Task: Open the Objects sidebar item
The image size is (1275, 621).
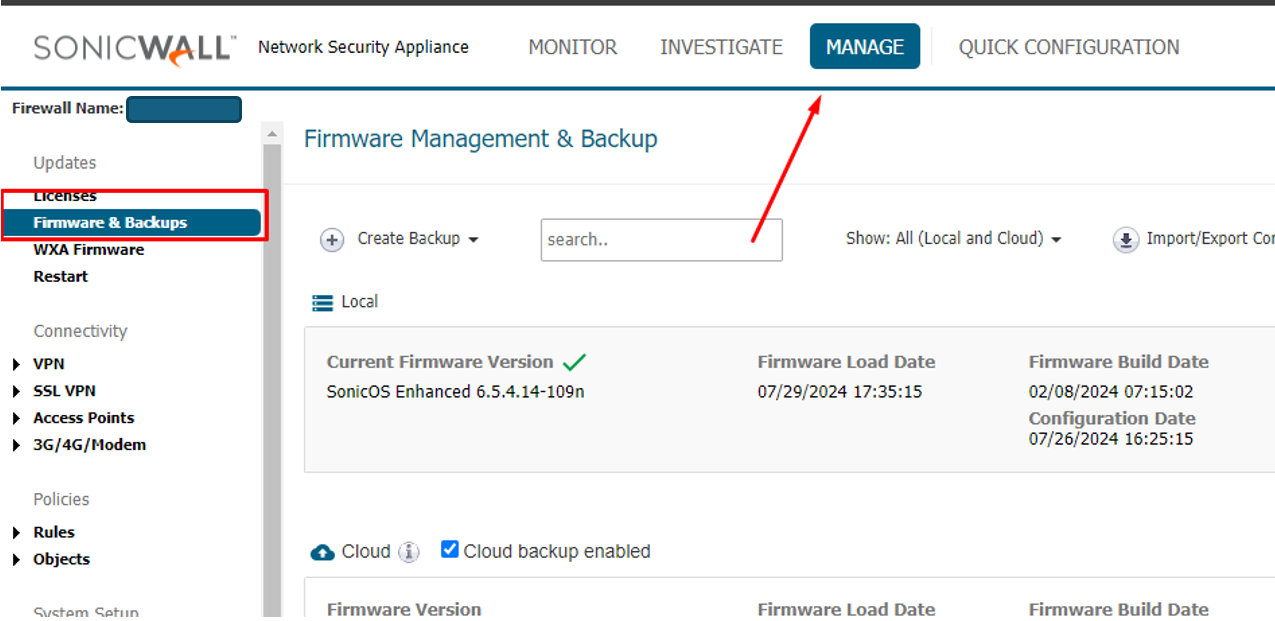Action: (x=62, y=560)
